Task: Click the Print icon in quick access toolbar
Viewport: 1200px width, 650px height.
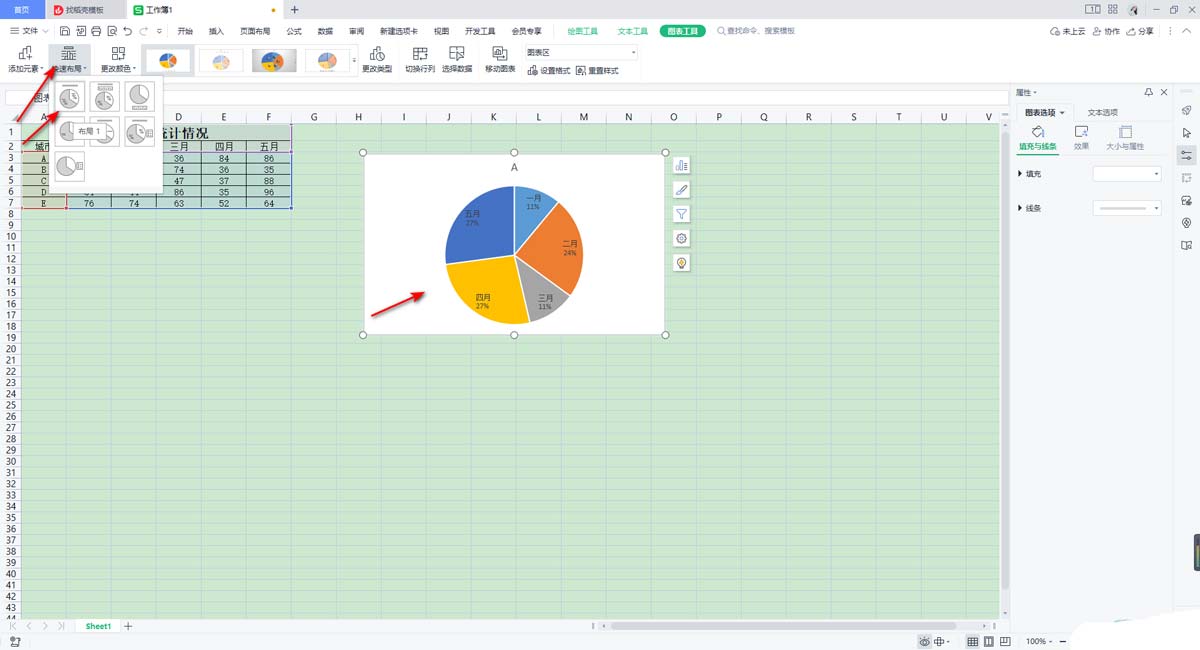Action: coord(96,31)
